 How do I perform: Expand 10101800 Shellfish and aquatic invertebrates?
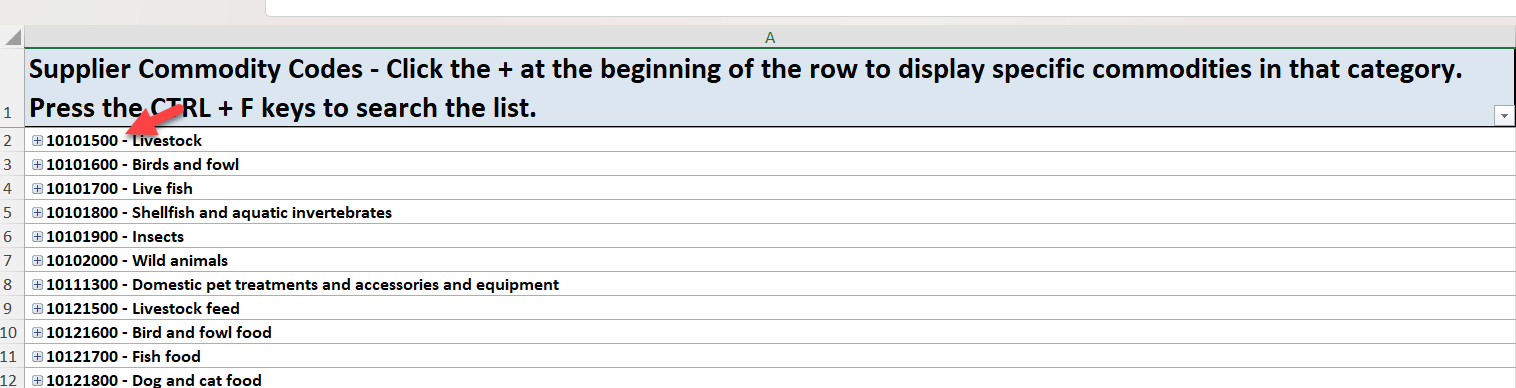(x=38, y=213)
